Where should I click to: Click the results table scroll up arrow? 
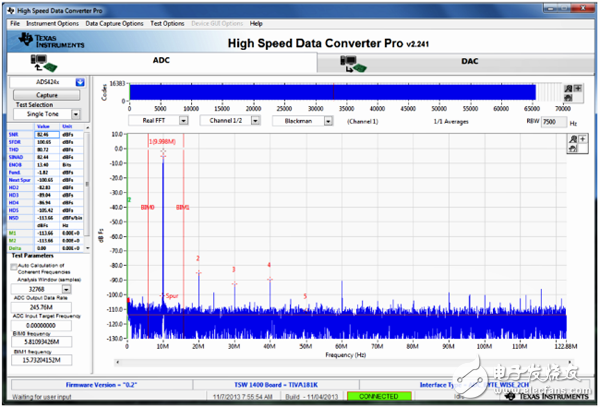(88, 127)
